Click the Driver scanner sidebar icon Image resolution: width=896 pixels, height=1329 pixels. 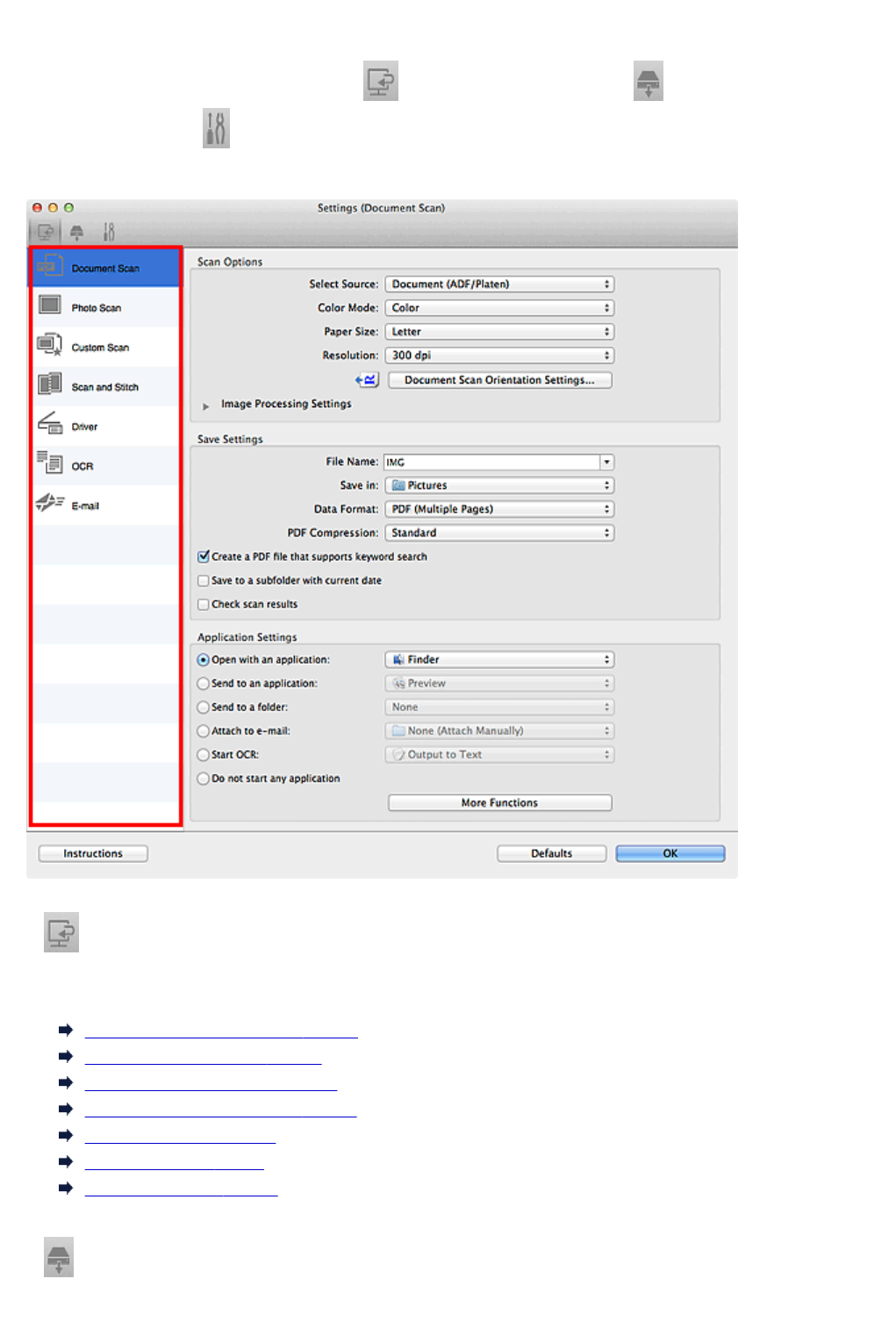tap(49, 423)
